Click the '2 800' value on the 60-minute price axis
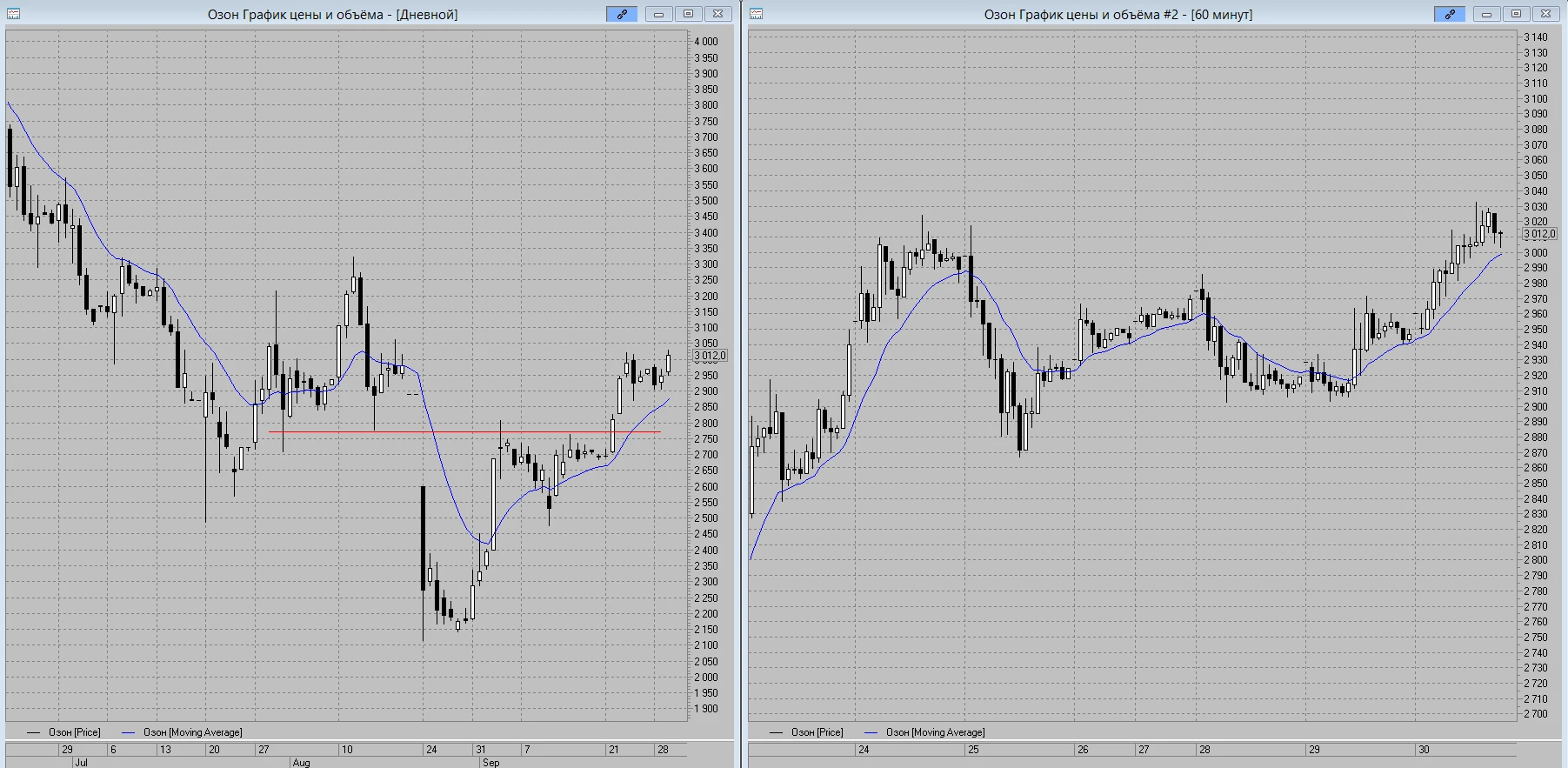 (1536, 560)
